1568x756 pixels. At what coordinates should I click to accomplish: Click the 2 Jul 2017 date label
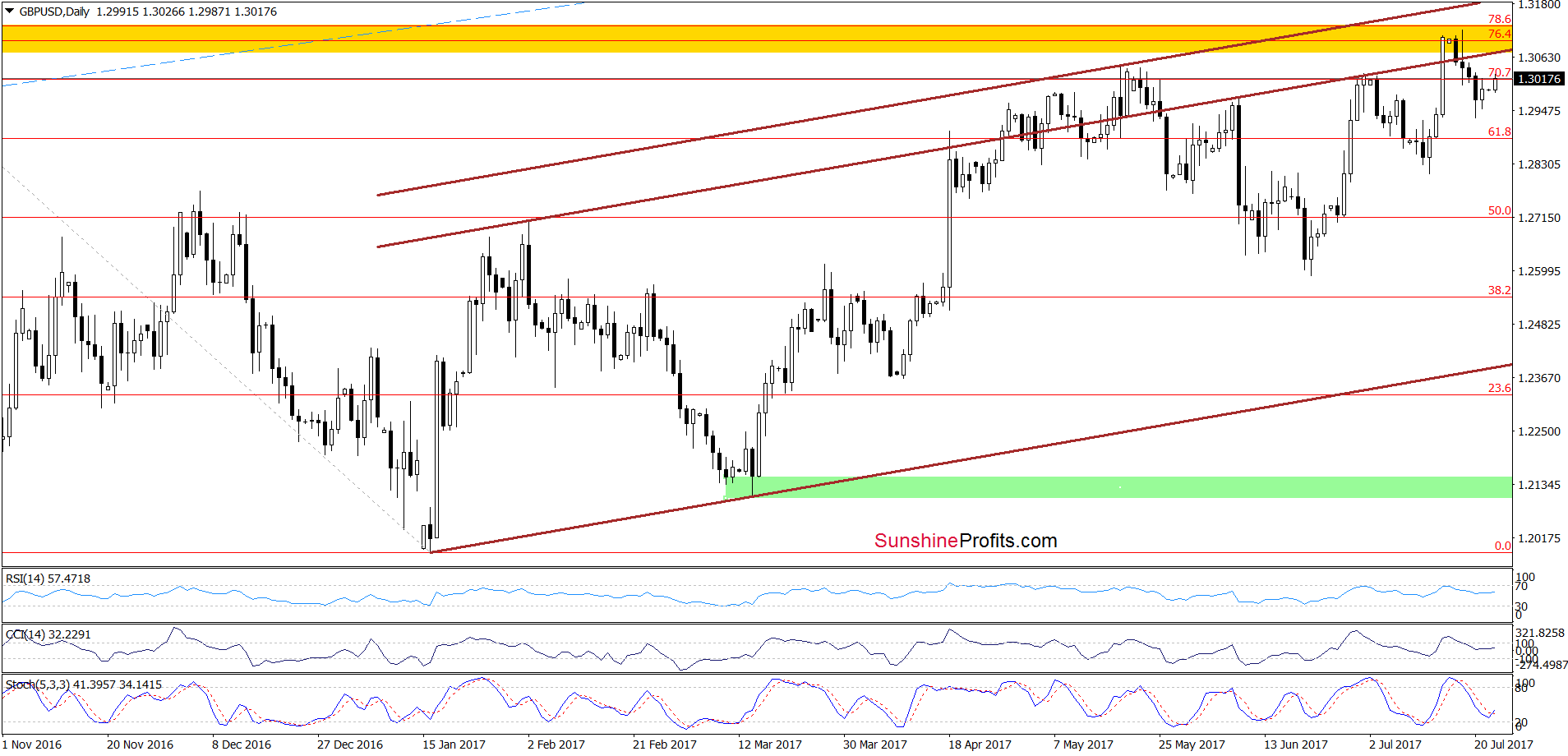(1395, 744)
